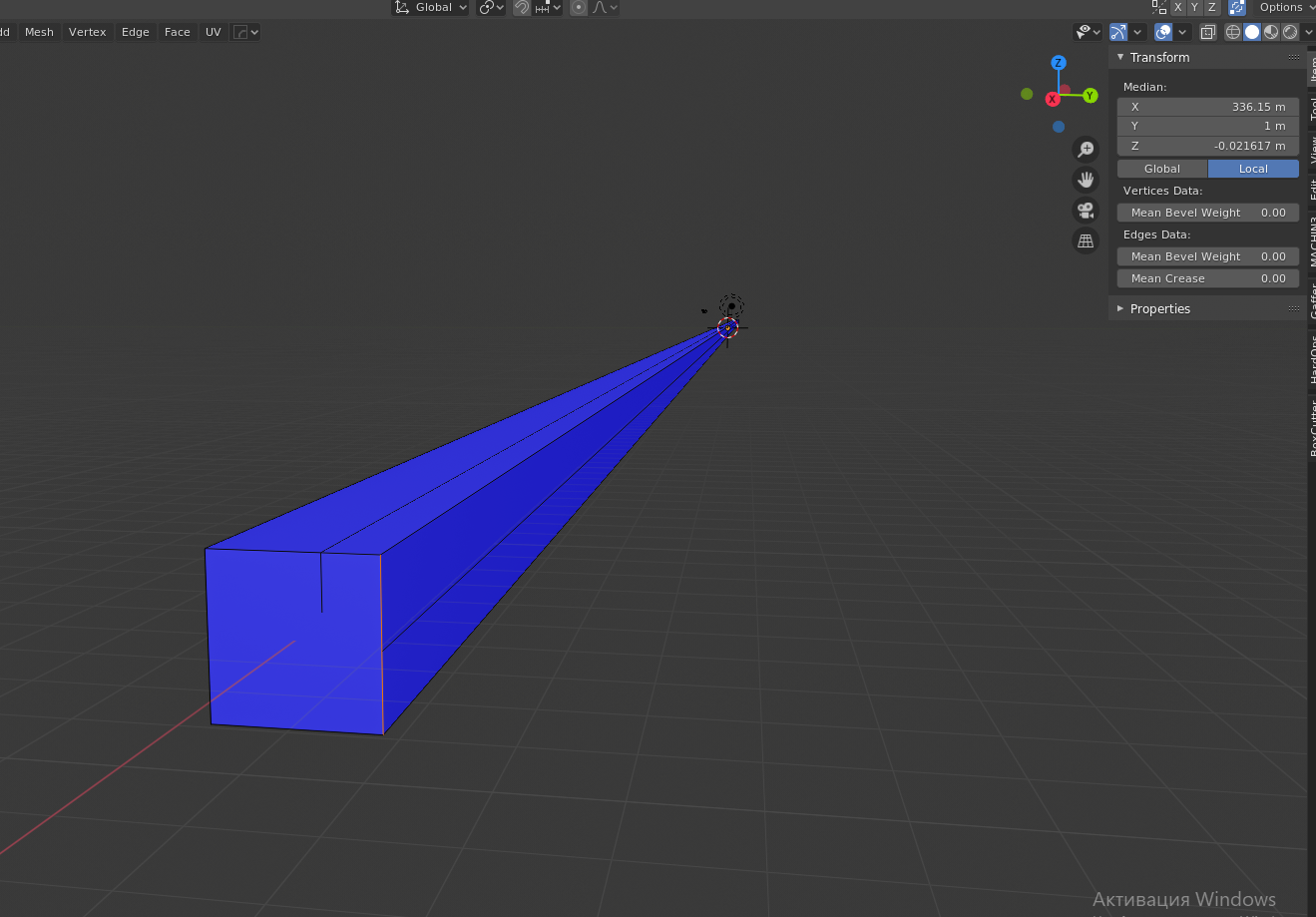
Task: Select material preview shading
Action: [x=1271, y=32]
